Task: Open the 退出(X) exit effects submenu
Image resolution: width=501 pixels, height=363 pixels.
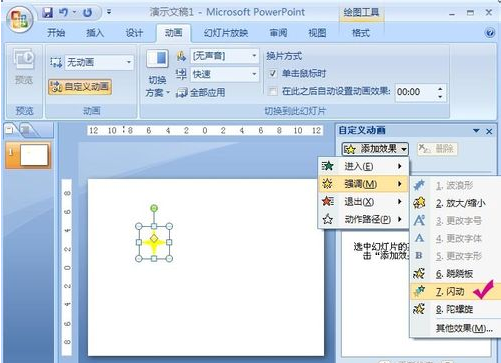Action: [x=363, y=201]
